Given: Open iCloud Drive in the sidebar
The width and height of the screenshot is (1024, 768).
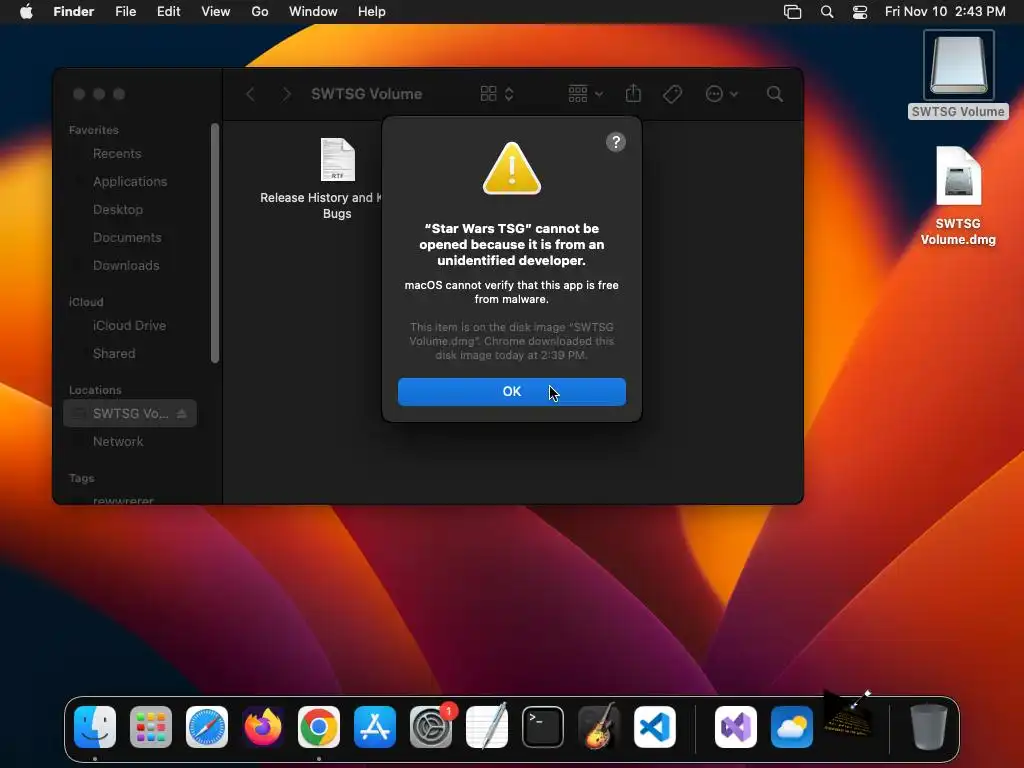Looking at the screenshot, I should coord(129,325).
